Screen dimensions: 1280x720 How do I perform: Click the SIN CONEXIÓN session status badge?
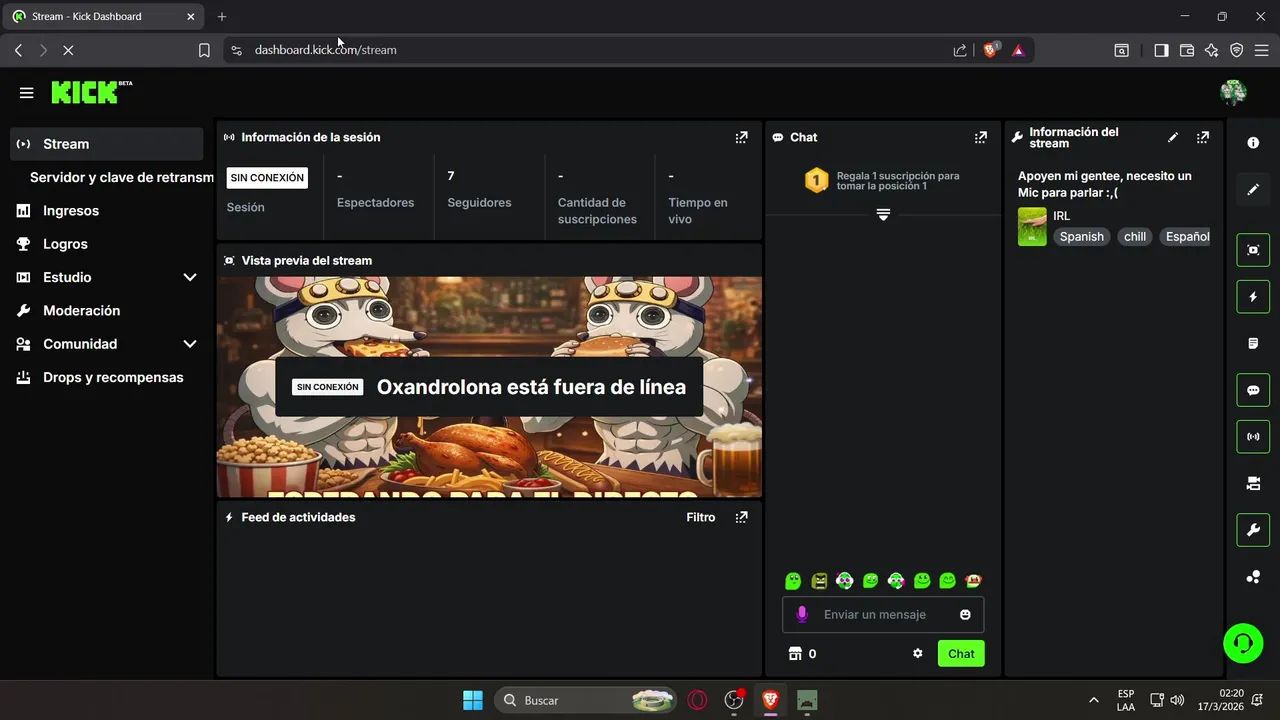pyautogui.click(x=267, y=178)
